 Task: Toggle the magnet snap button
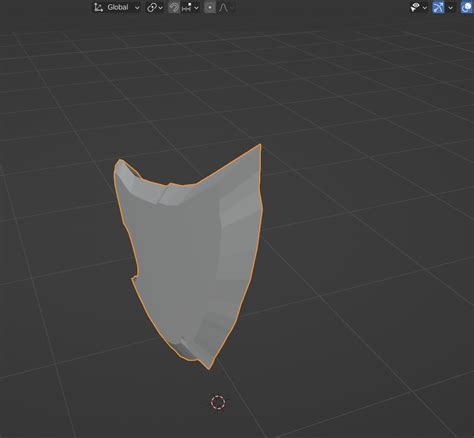click(x=174, y=7)
